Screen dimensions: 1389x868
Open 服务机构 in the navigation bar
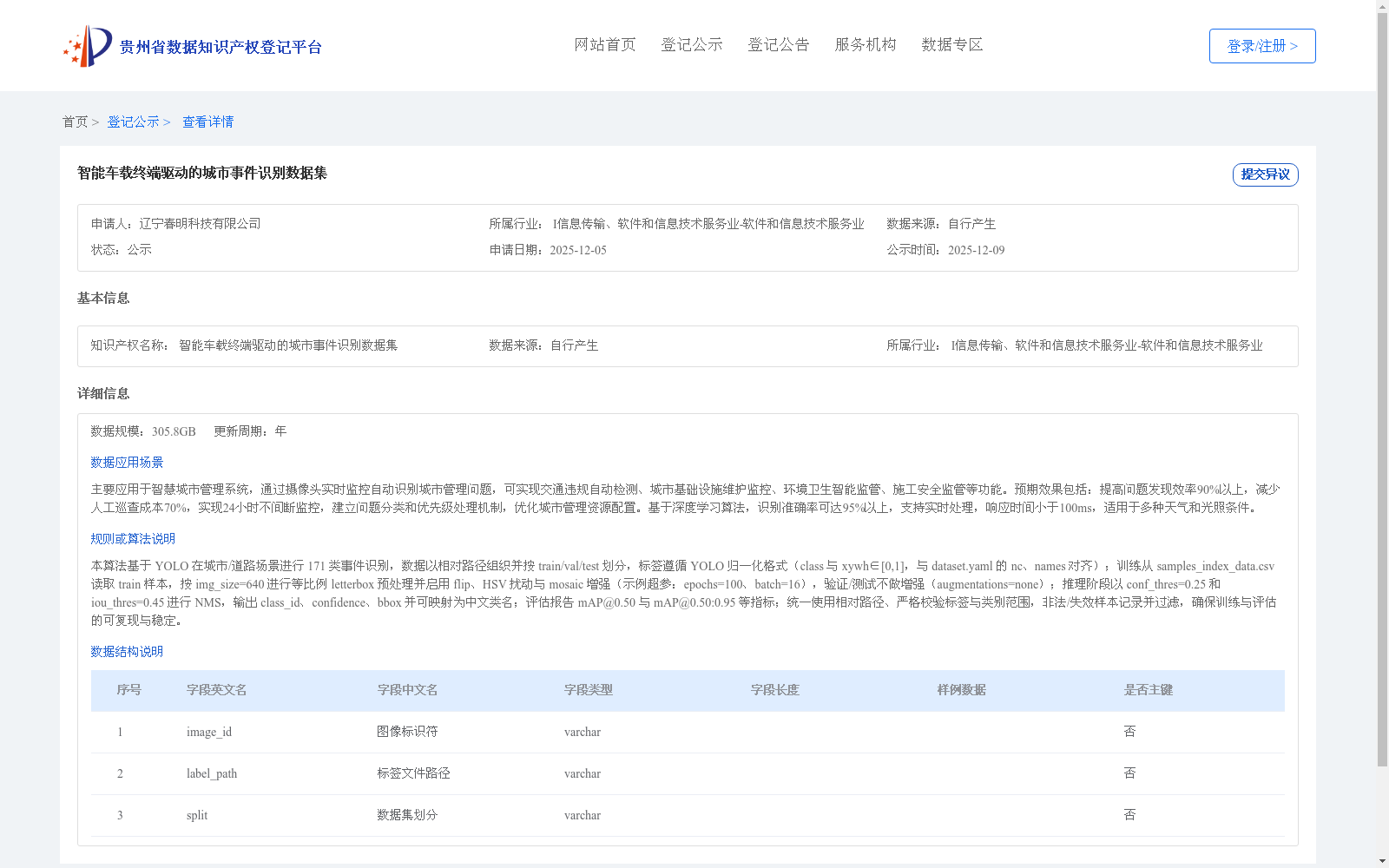coord(866,45)
